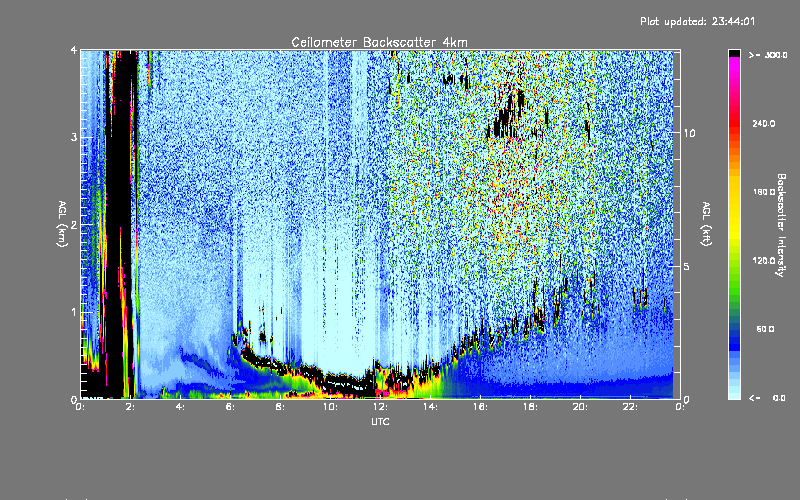Click the 'AGL (km)' left axis label

62,224
